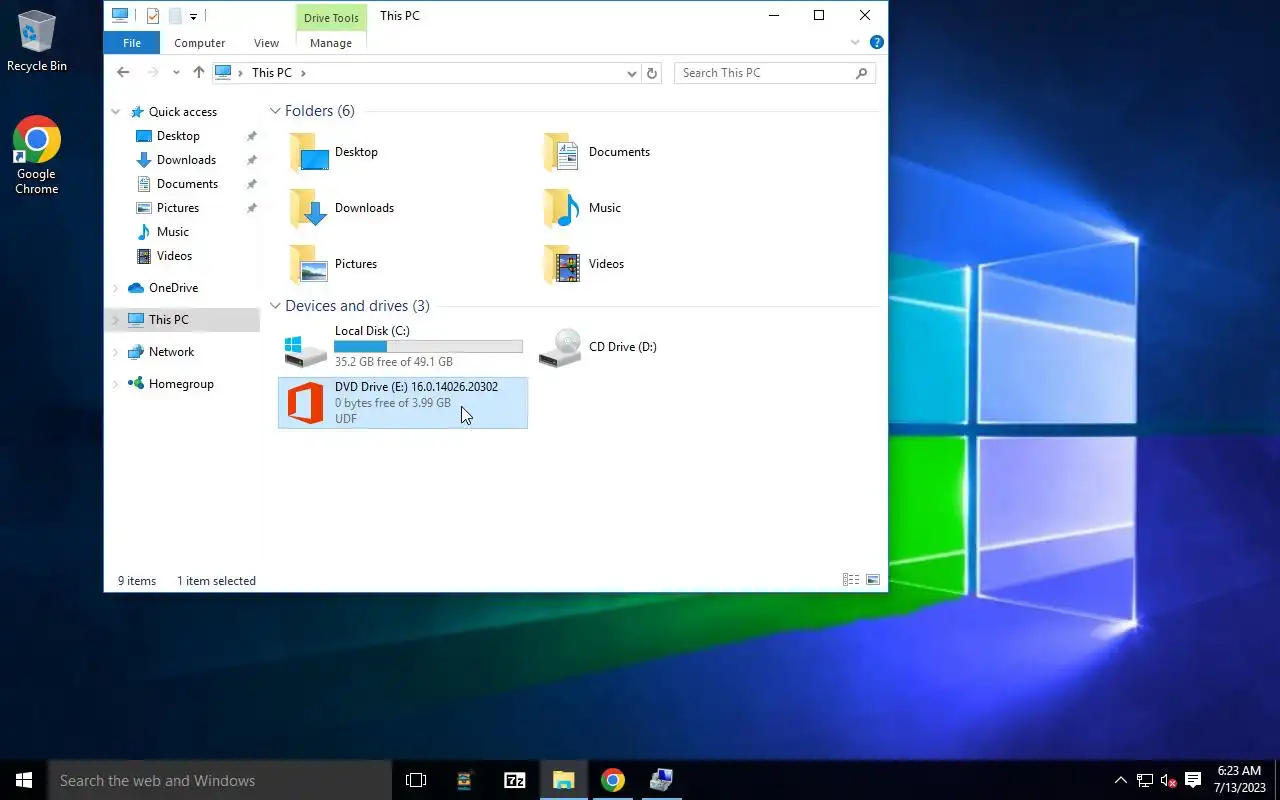Open the Computer ribbon tab
Image resolution: width=1280 pixels, height=800 pixels.
point(200,43)
